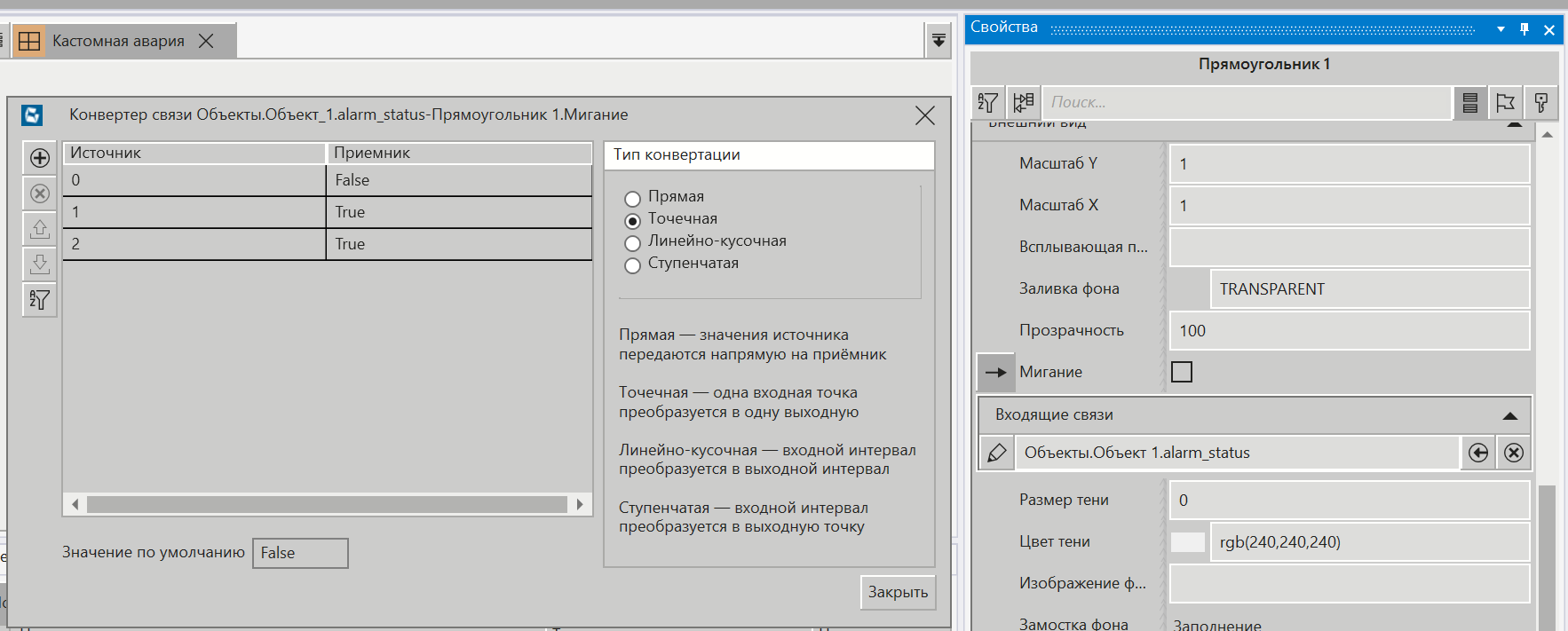Click the Приемник column header
The image size is (1568, 631).
pos(459,153)
